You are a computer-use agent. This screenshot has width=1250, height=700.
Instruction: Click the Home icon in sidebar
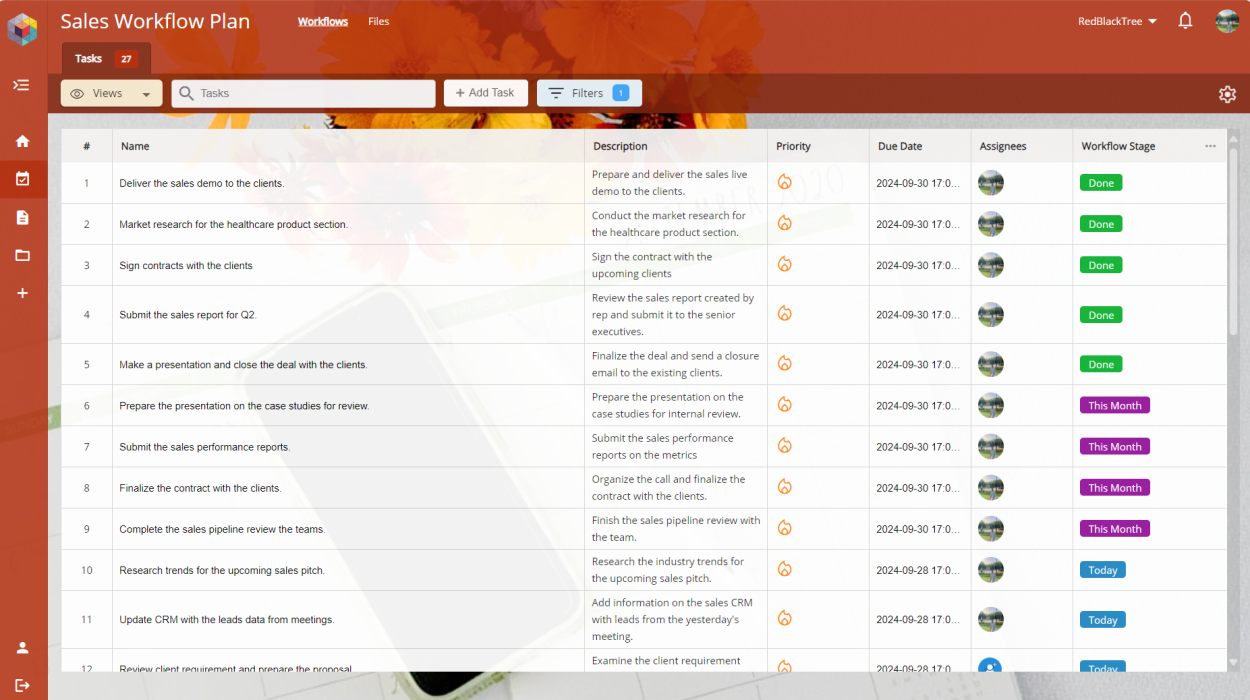point(22,141)
